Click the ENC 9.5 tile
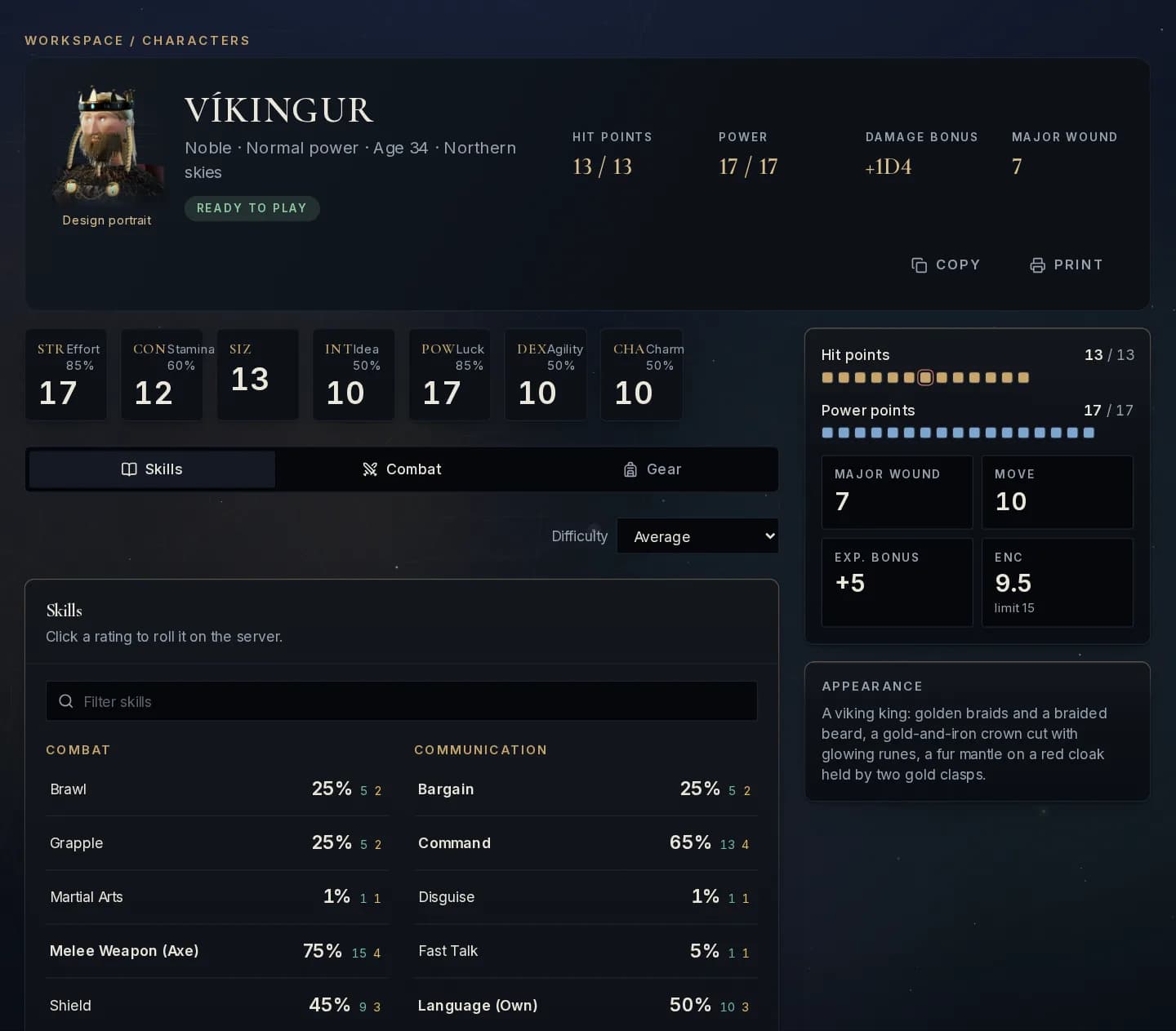1176x1031 pixels. click(x=1058, y=582)
